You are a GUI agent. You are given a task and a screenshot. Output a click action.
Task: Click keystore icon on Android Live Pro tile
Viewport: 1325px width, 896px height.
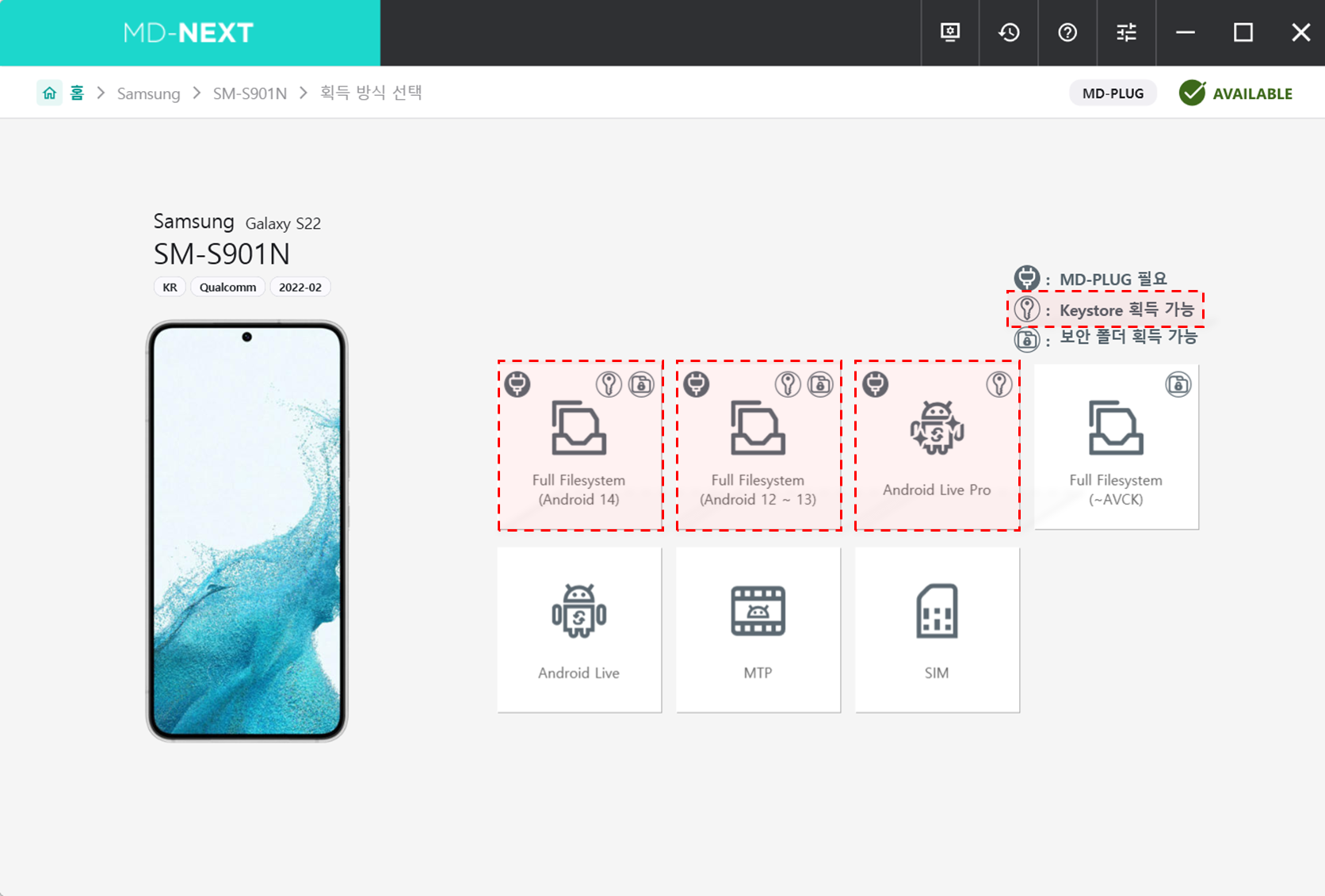pyautogui.click(x=999, y=384)
